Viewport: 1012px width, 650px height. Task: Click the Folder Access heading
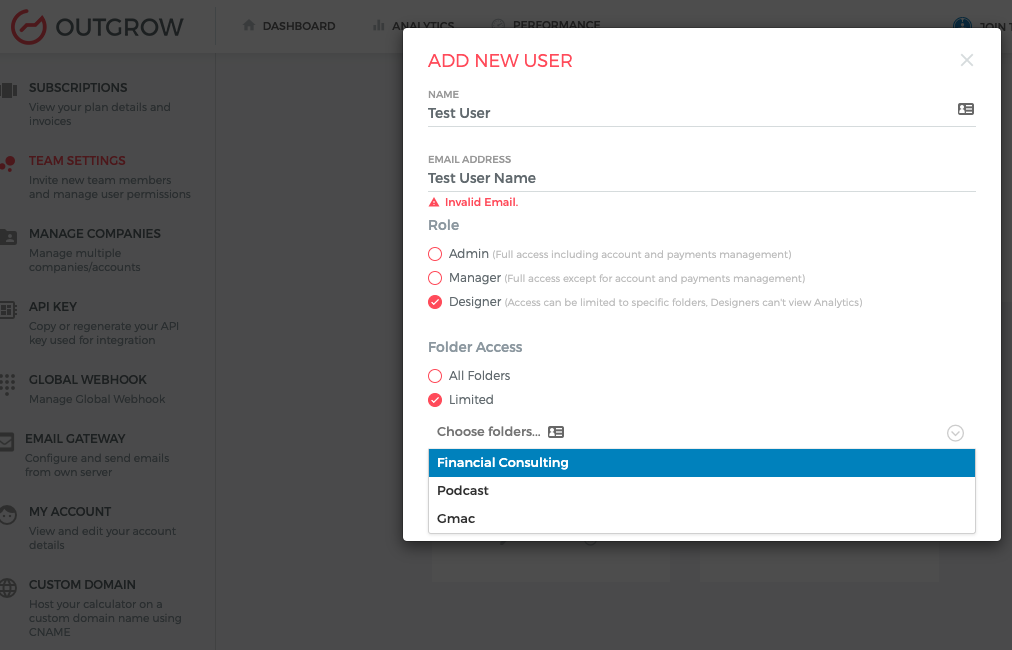tap(475, 347)
